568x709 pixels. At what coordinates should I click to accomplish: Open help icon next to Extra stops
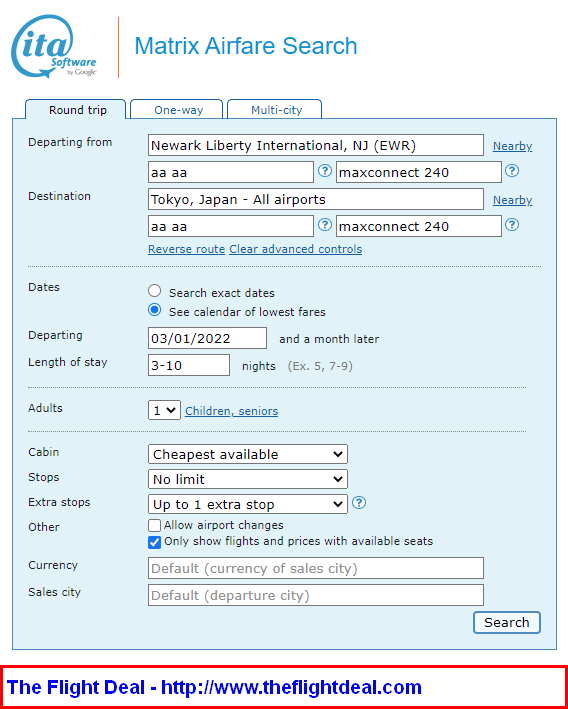359,503
